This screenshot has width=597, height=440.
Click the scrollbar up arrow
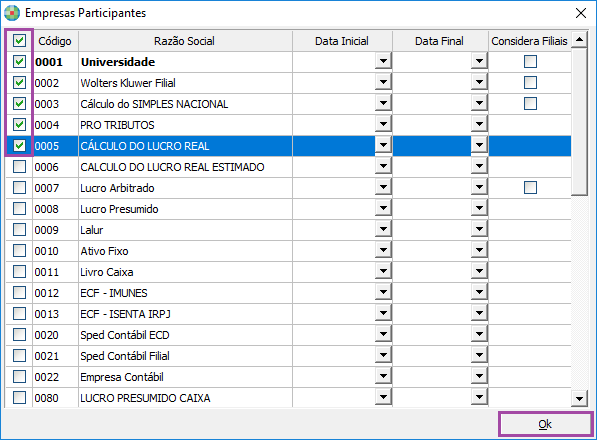[x=579, y=39]
